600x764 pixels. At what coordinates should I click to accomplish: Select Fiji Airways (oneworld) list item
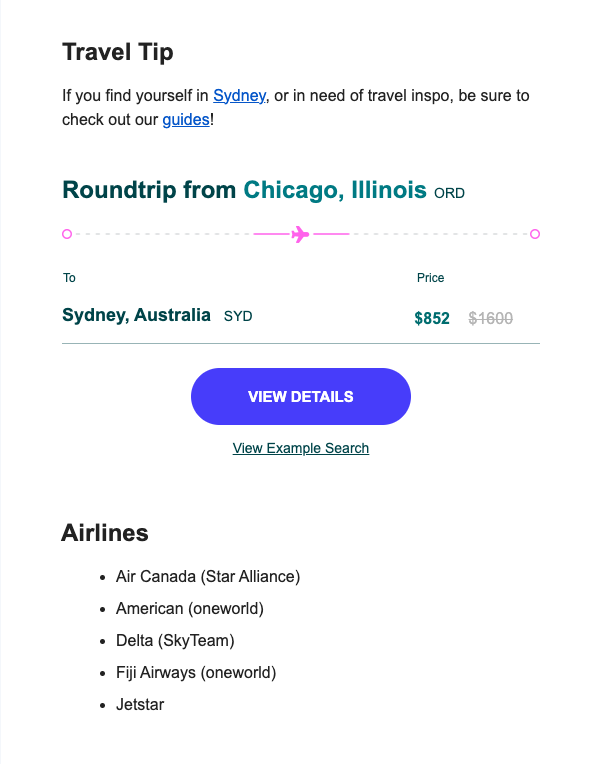196,672
